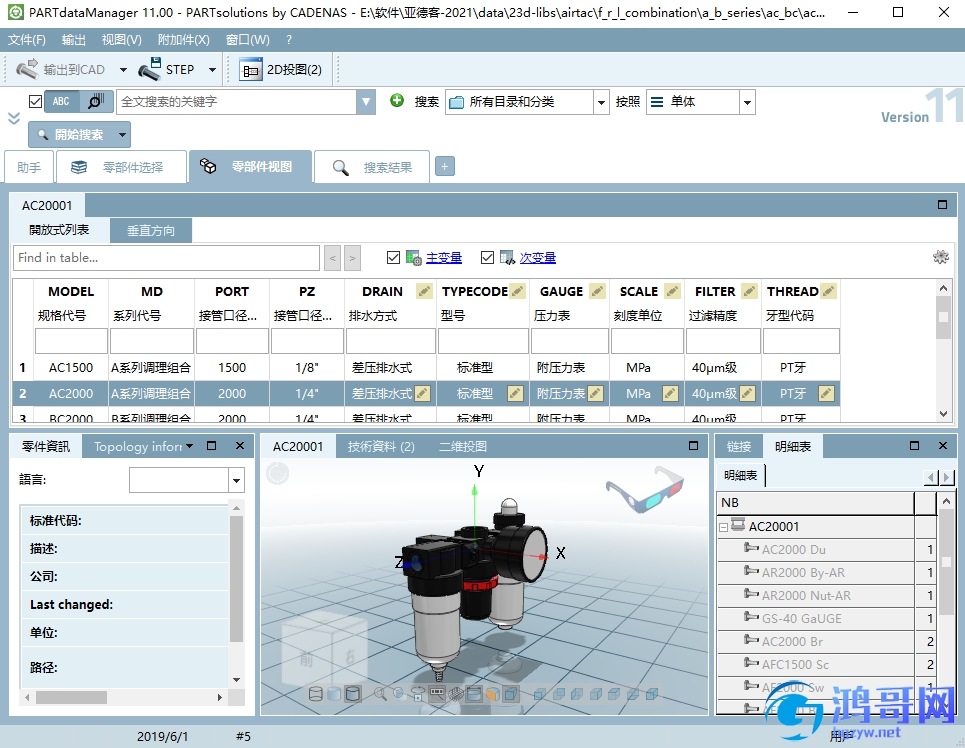This screenshot has height=748, width=965.
Task: Maximize the AC20001 table panel
Action: (942, 205)
